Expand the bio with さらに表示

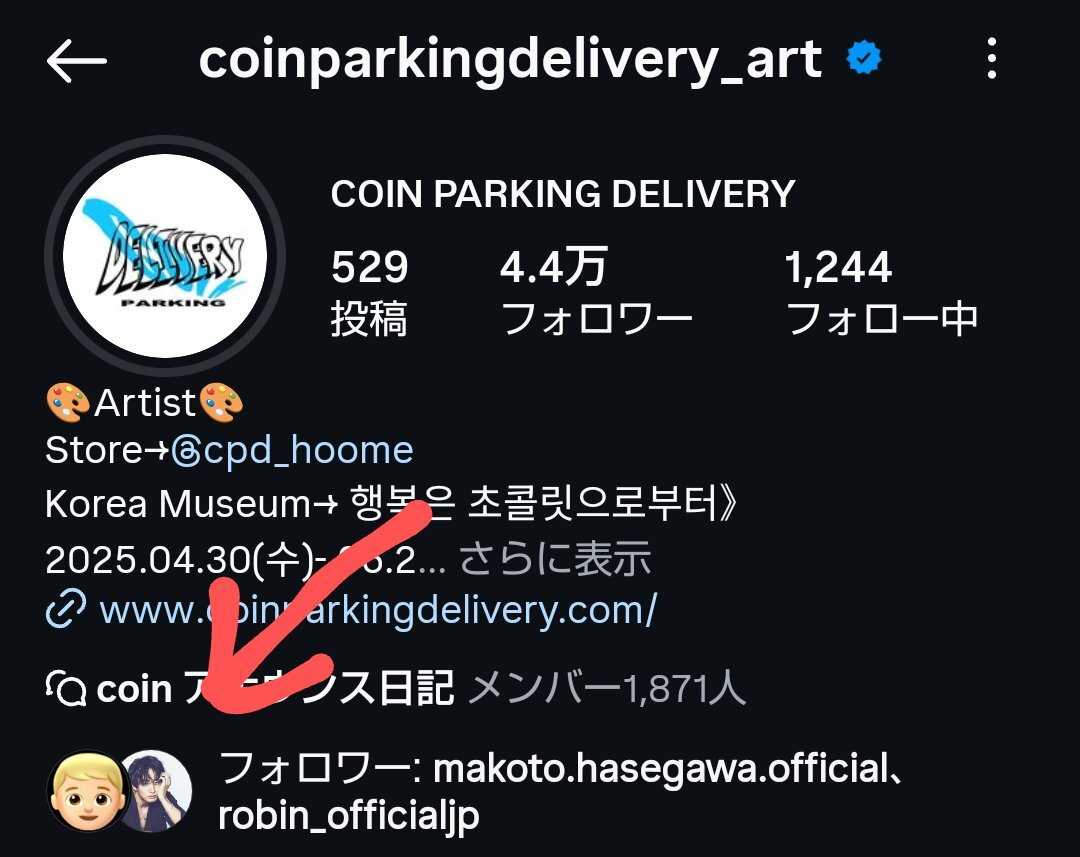554,558
